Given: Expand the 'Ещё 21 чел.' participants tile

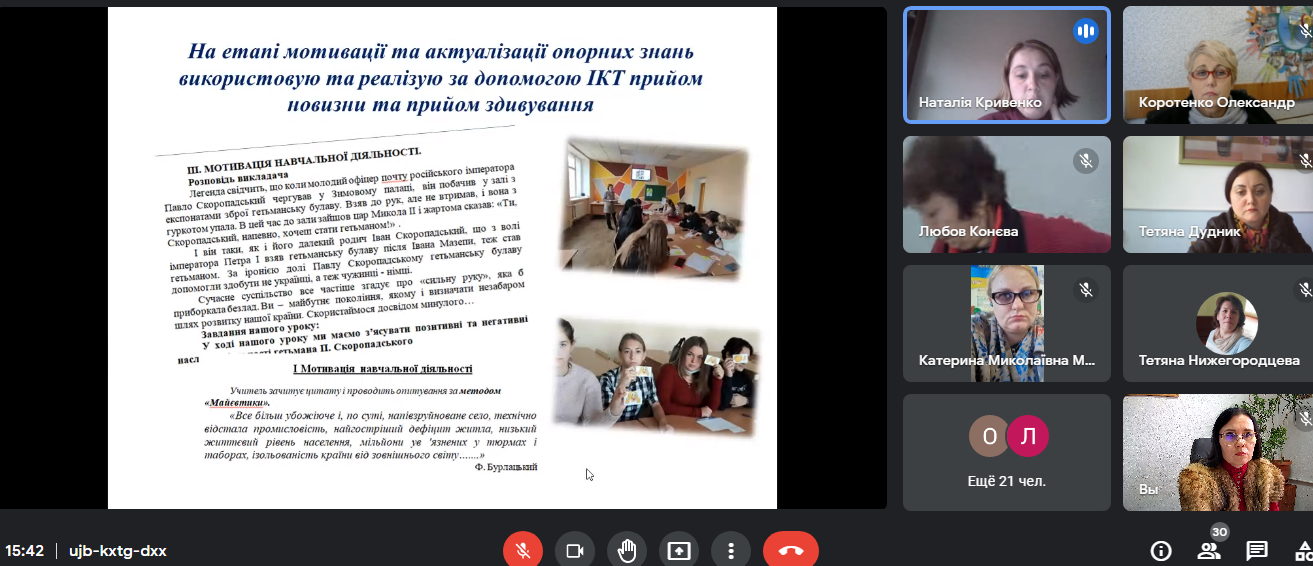Looking at the screenshot, I should pos(1006,452).
